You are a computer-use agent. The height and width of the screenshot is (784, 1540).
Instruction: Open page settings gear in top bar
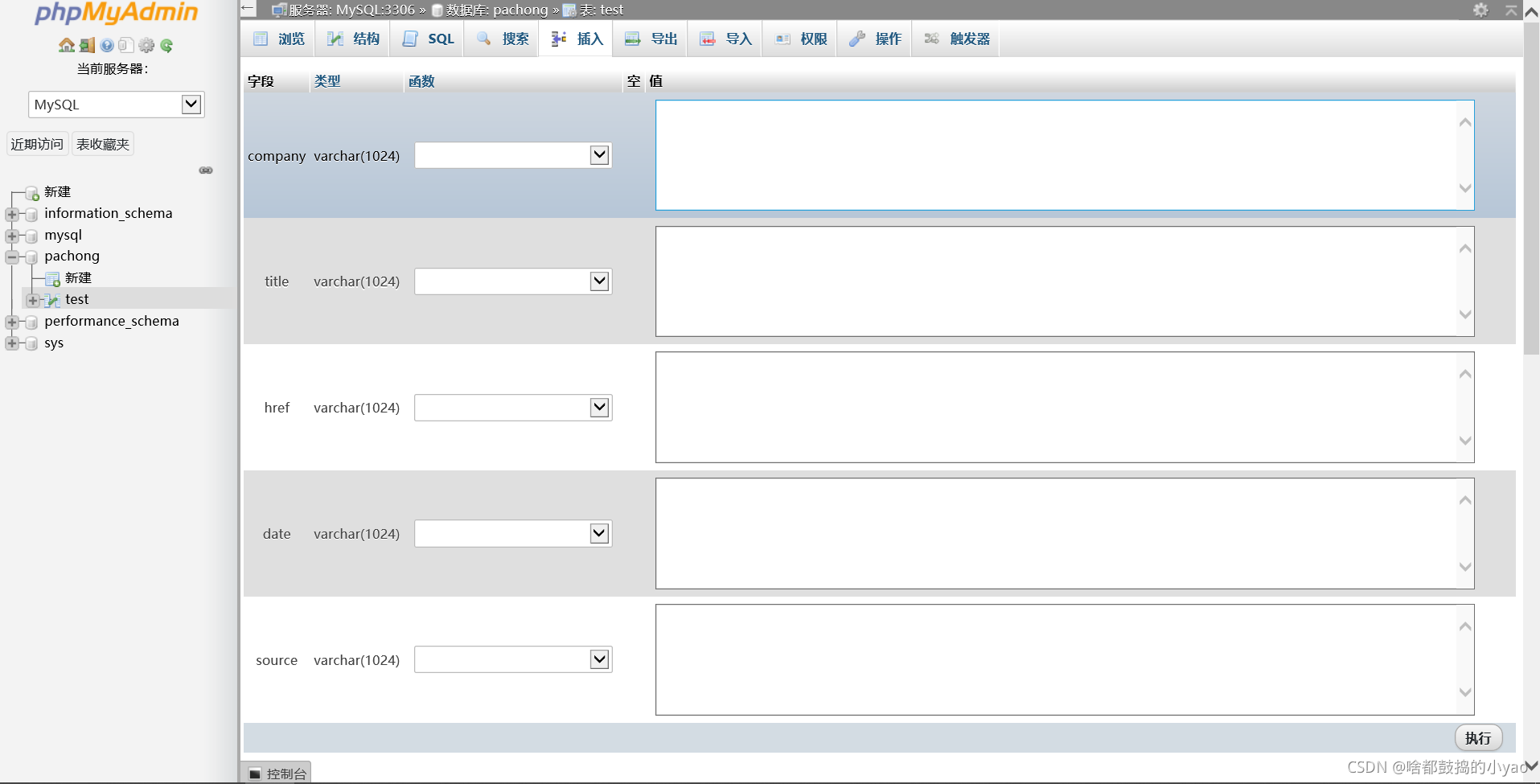pyautogui.click(x=1481, y=10)
